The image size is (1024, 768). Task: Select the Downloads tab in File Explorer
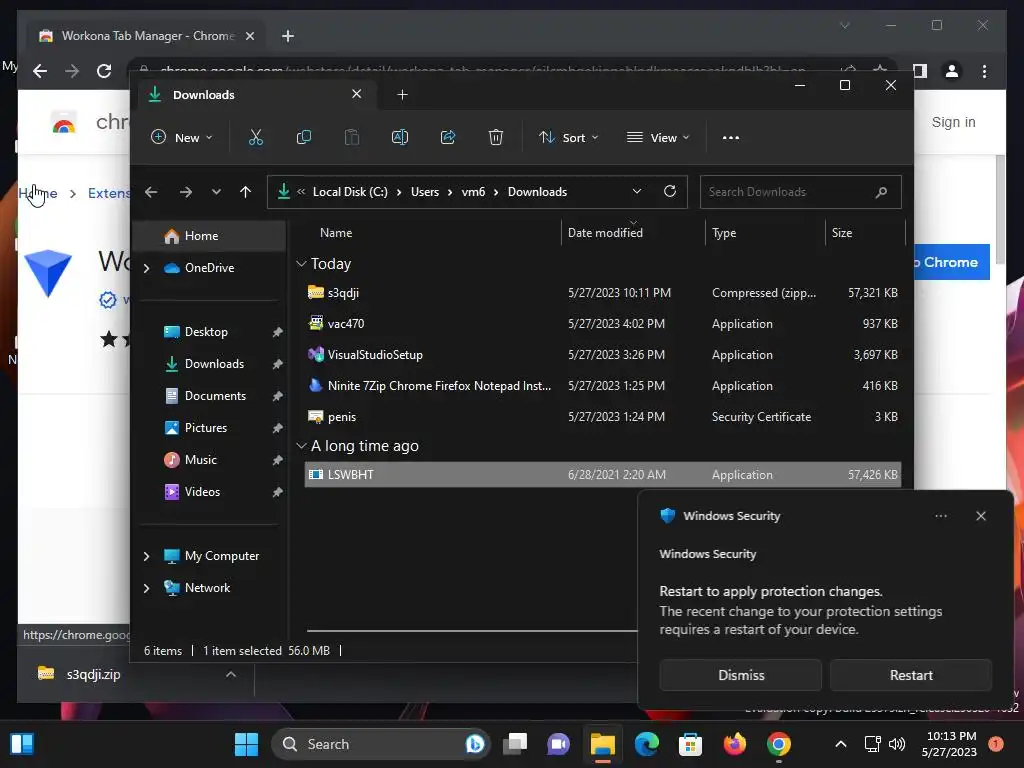point(257,95)
